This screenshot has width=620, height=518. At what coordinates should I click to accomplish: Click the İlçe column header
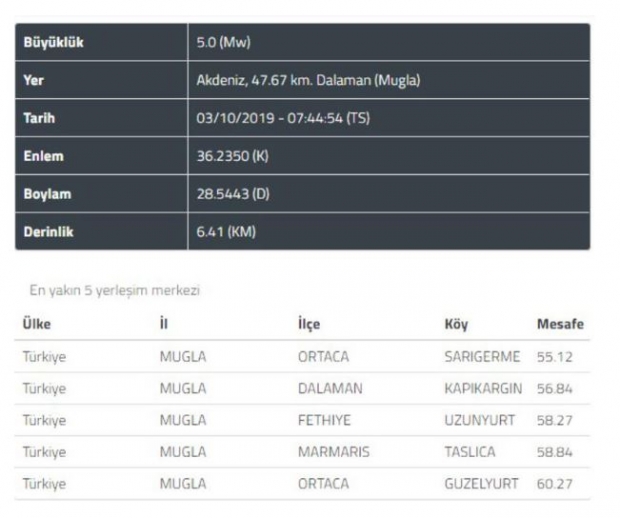pos(309,324)
